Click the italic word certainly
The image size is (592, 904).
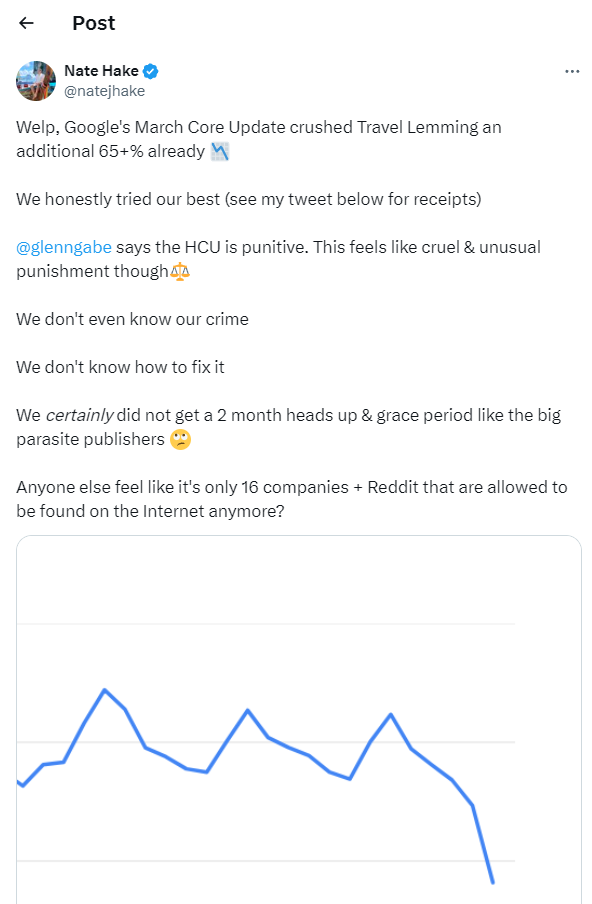80,415
